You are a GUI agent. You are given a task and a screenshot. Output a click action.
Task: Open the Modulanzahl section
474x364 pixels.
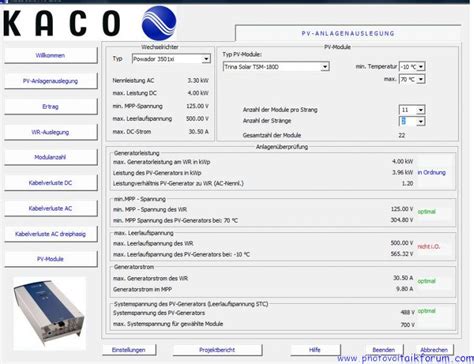(x=51, y=157)
